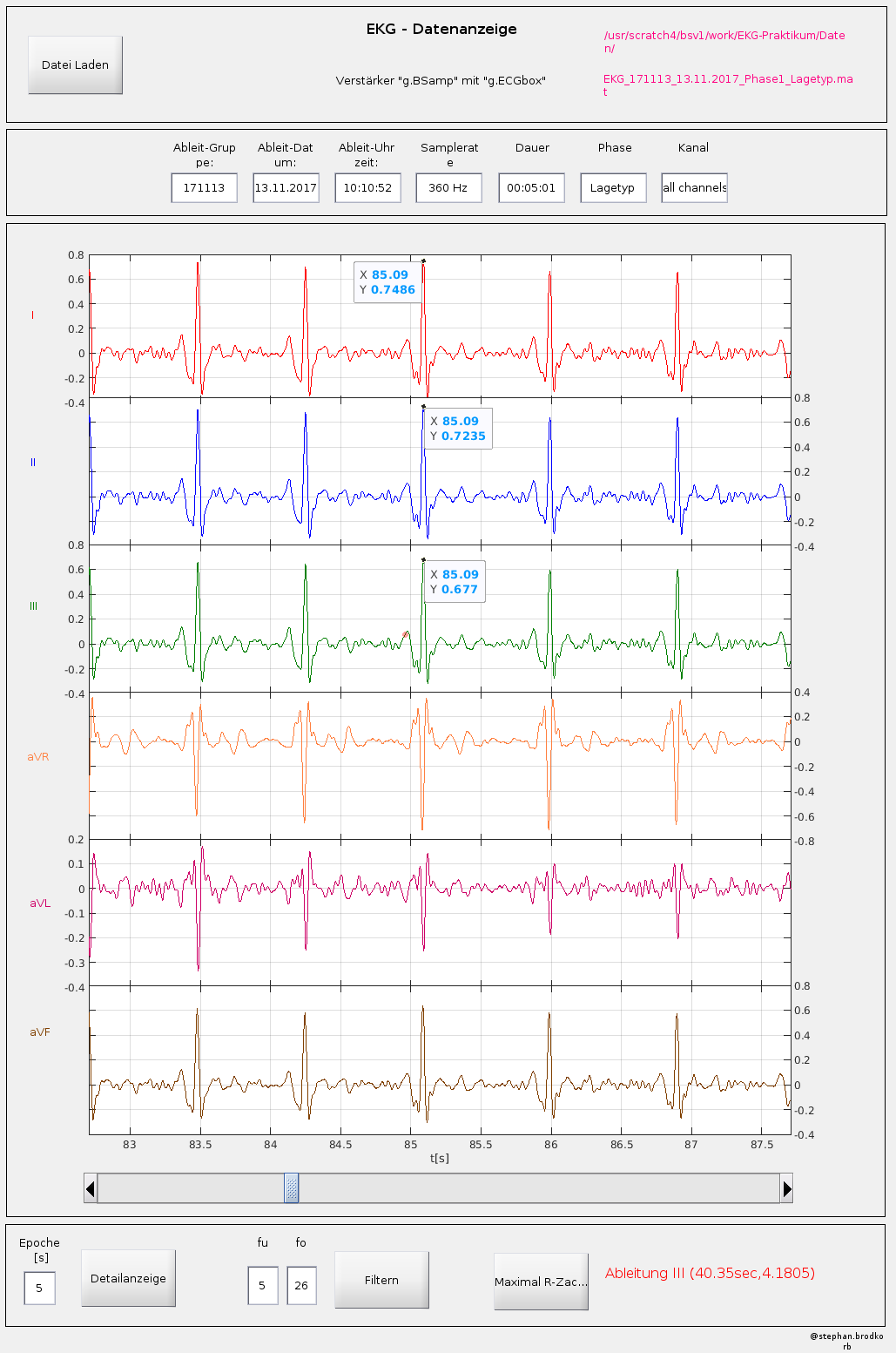
Task: Select the Ableit-Gruppe field showing 171113
Action: pyautogui.click(x=204, y=187)
